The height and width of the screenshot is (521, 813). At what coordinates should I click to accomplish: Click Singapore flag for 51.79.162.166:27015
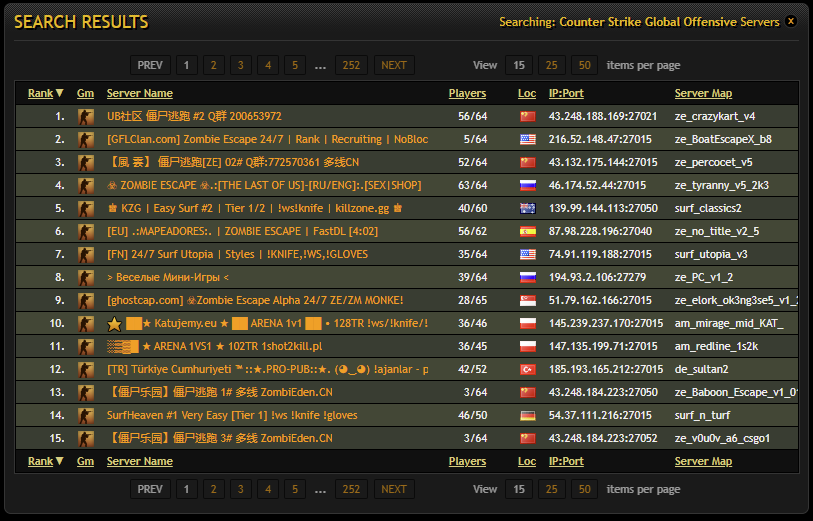click(x=527, y=300)
